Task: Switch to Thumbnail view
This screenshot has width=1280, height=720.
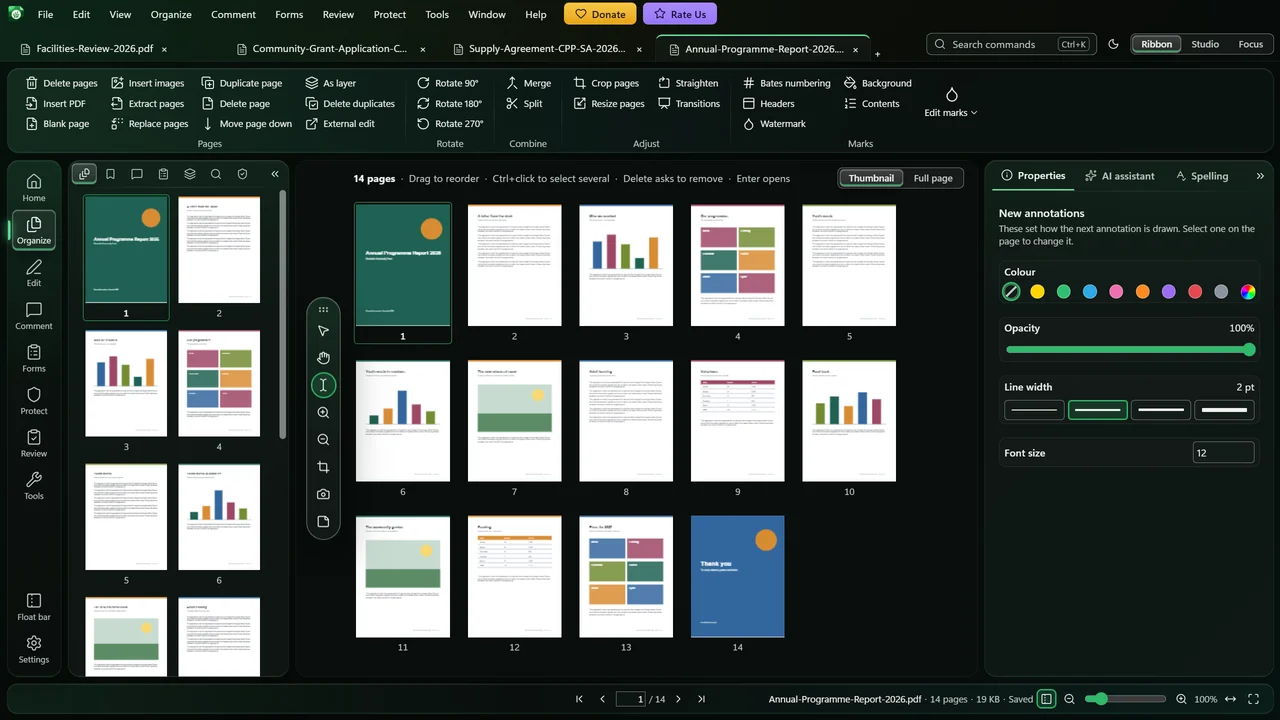Action: [871, 178]
